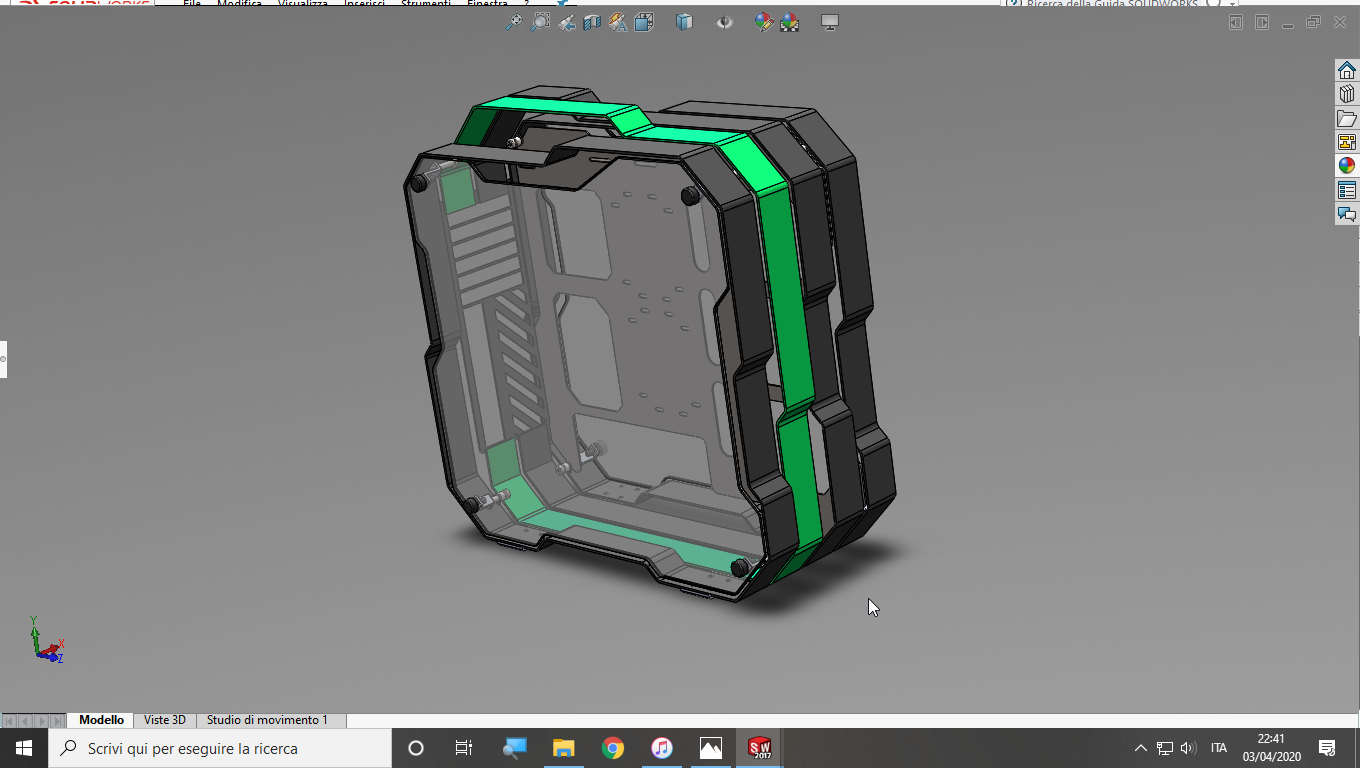The width and height of the screenshot is (1360, 768).
Task: Open the View Palette icon in task pane
Action: 1347,142
